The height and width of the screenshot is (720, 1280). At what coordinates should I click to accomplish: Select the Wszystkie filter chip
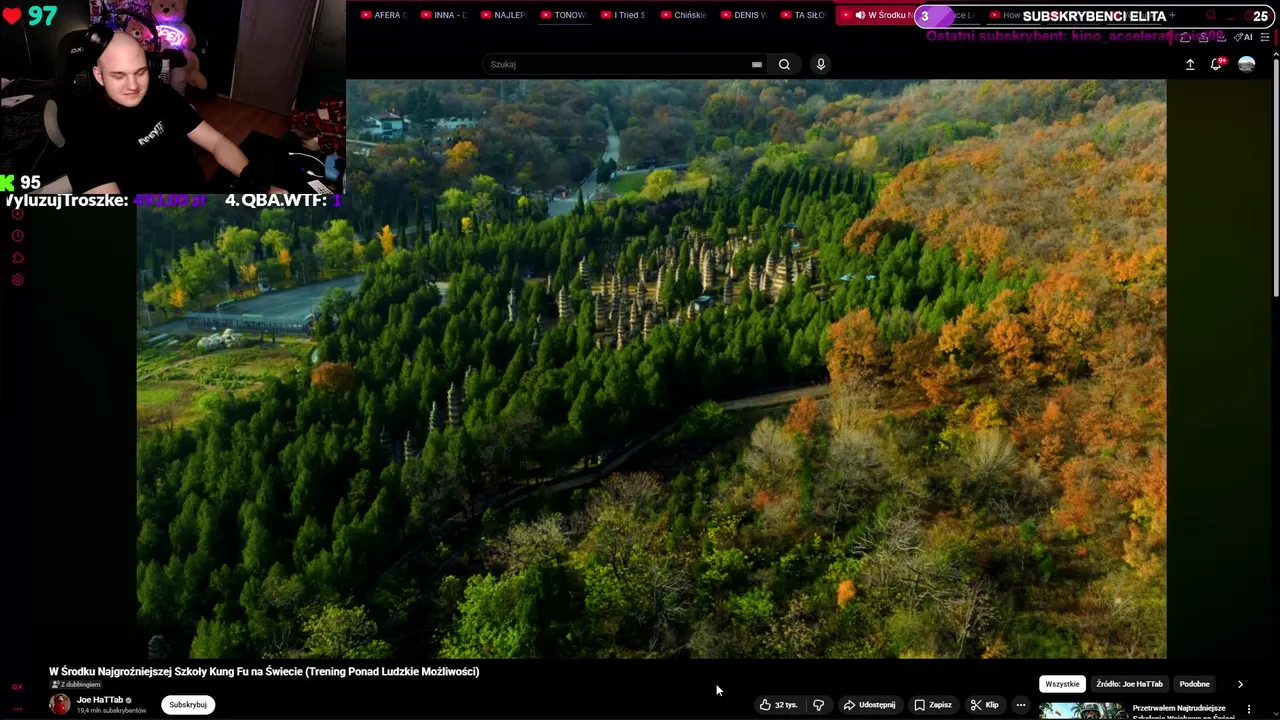point(1062,684)
